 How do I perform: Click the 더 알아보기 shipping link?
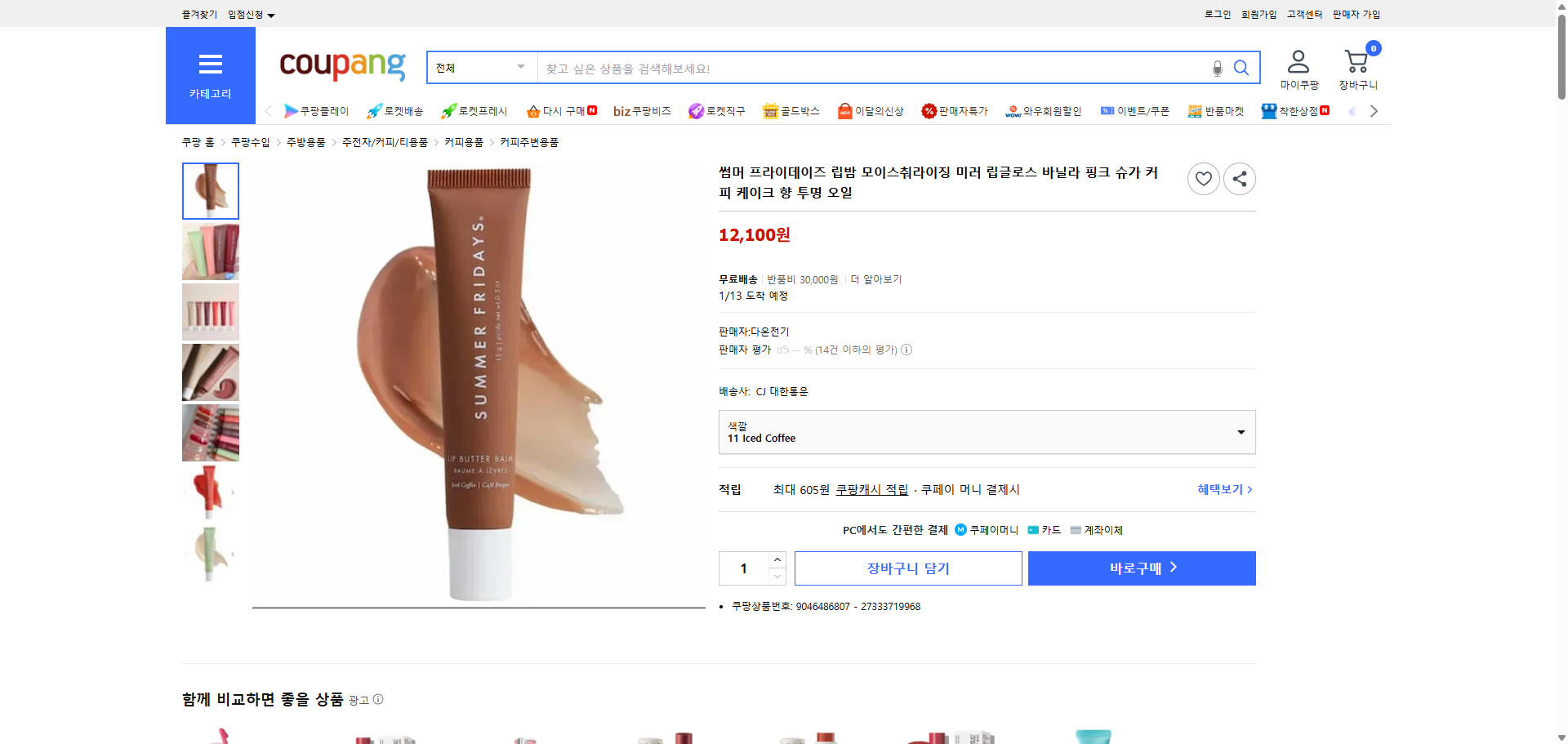[x=876, y=278]
